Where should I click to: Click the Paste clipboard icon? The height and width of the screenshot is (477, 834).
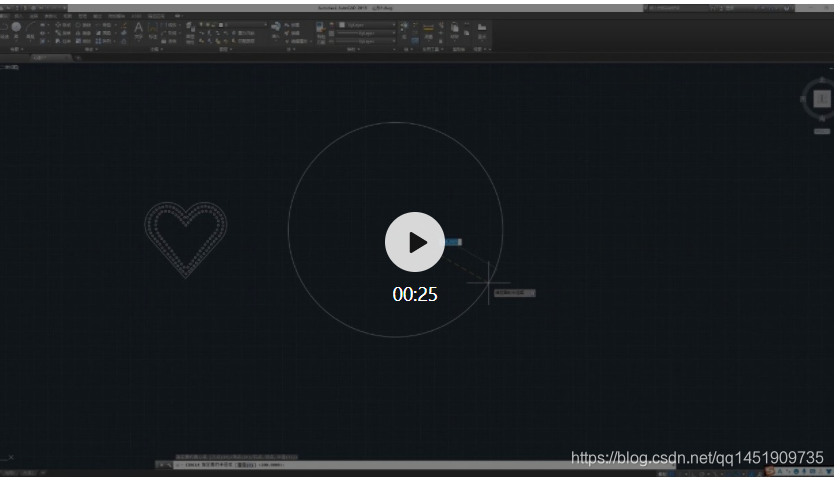tap(455, 28)
